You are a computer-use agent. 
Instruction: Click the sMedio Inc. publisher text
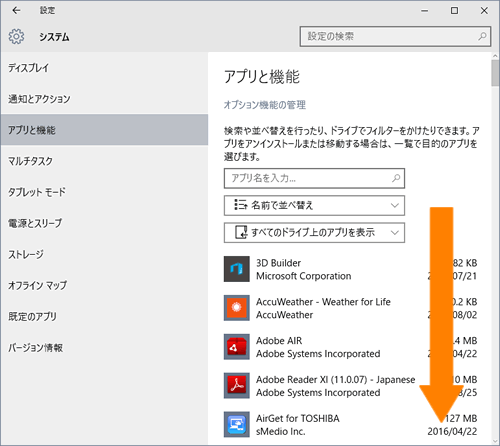pyautogui.click(x=281, y=431)
